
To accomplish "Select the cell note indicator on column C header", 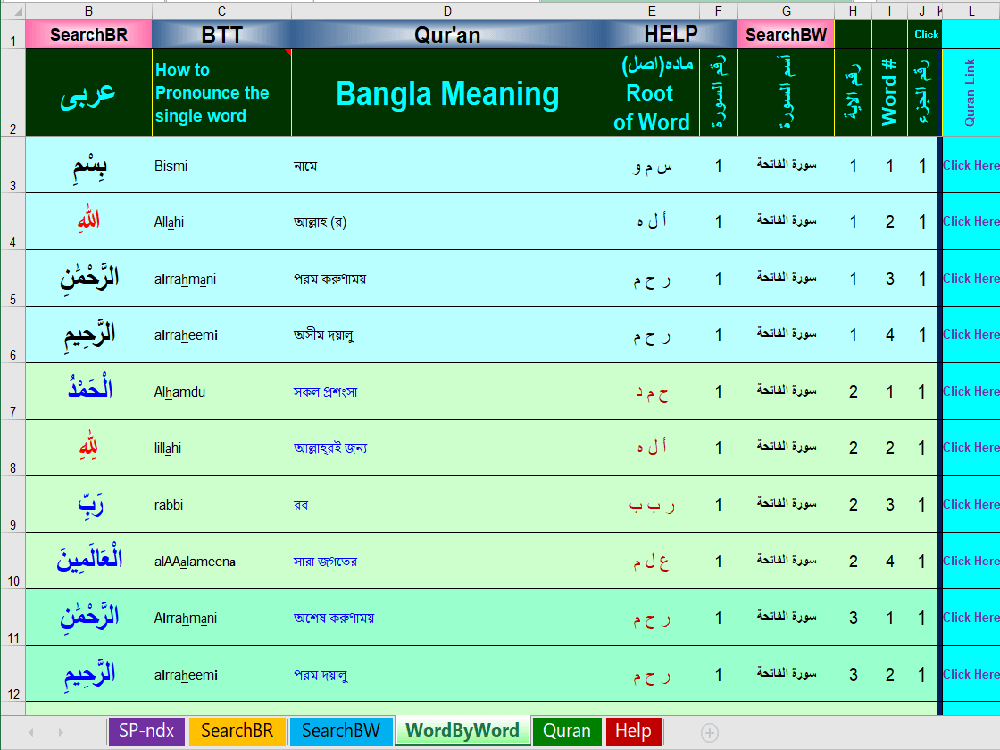I will pos(288,52).
